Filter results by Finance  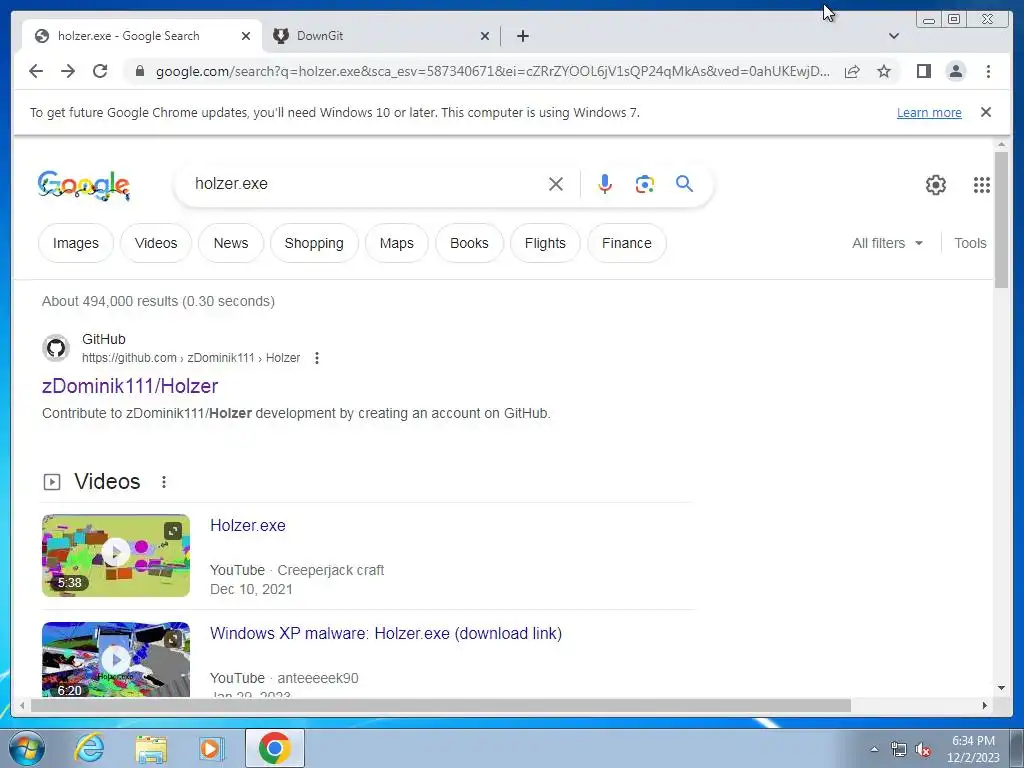point(627,243)
